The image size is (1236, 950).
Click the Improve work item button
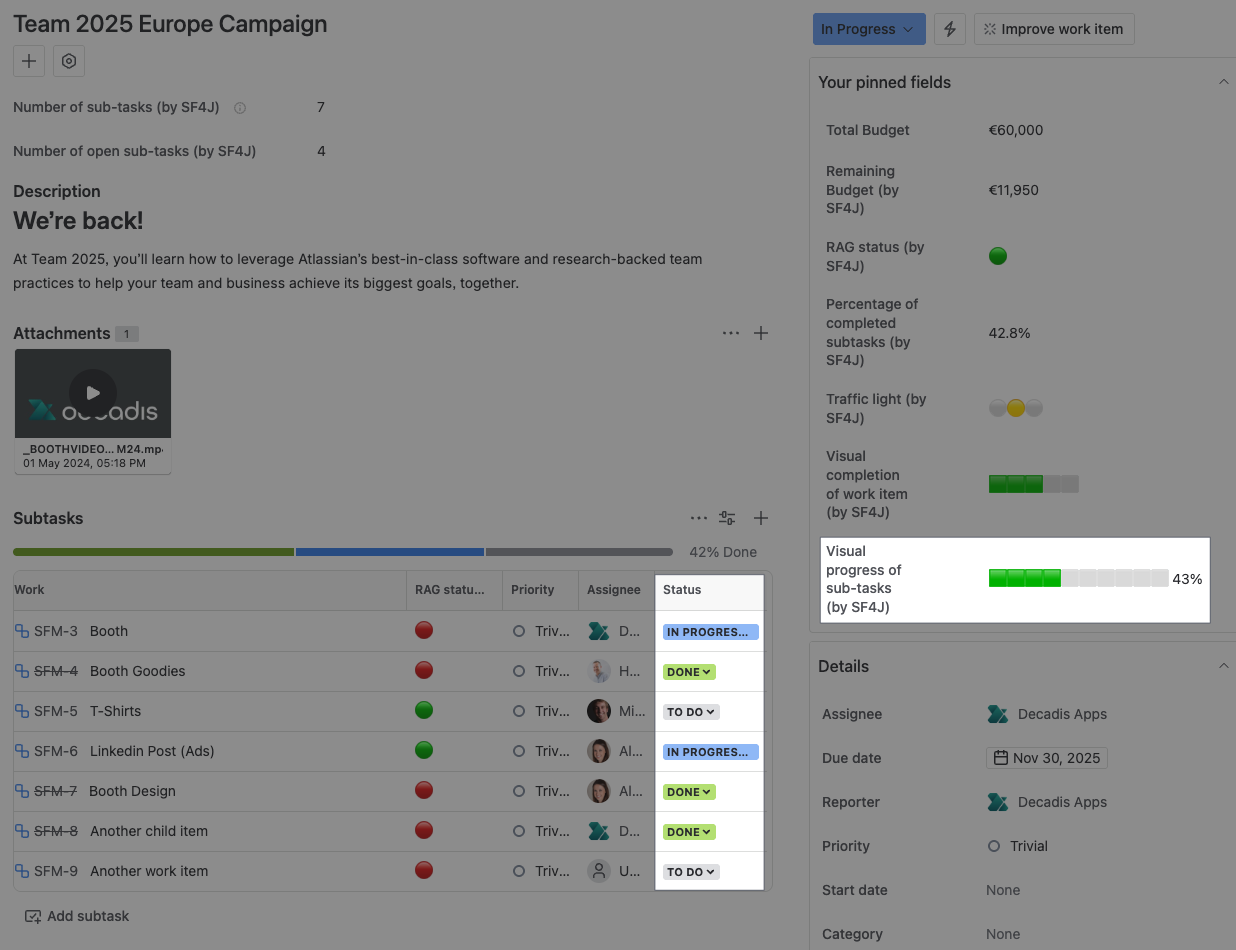coord(1054,29)
